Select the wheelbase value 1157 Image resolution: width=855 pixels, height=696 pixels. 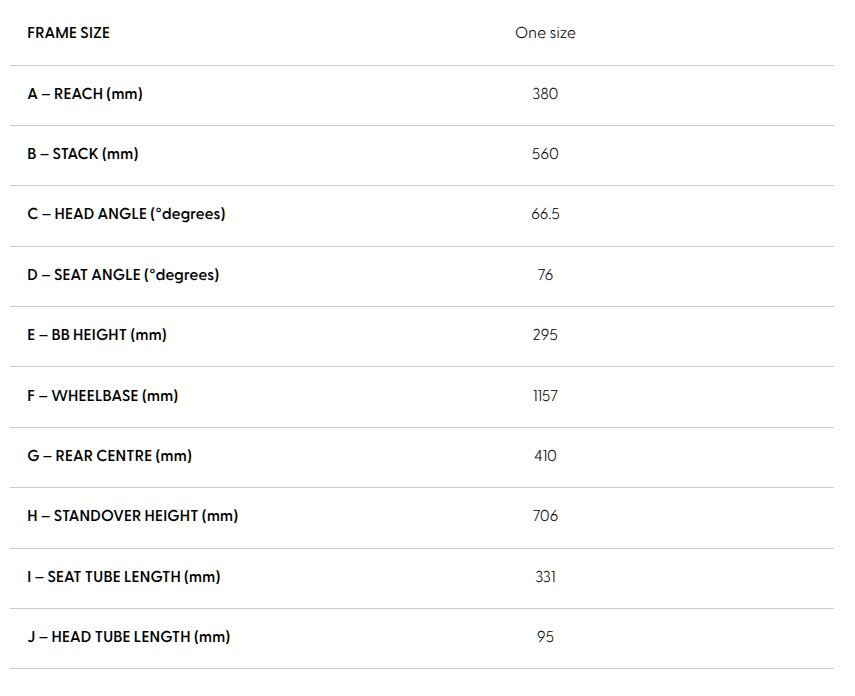pos(545,396)
